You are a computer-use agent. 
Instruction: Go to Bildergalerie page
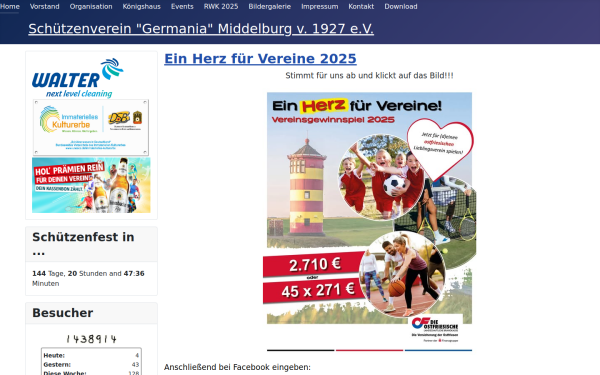(x=269, y=7)
